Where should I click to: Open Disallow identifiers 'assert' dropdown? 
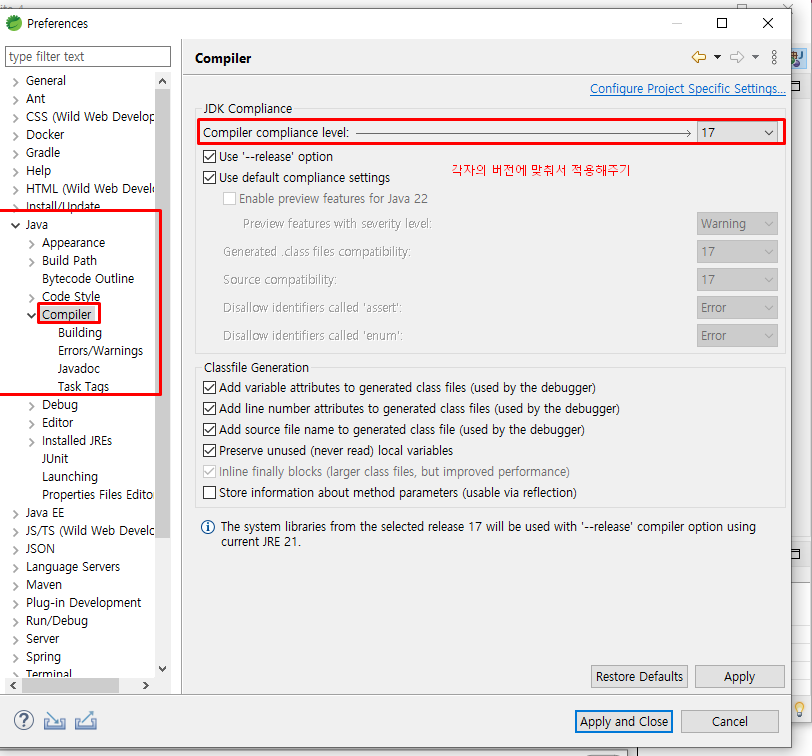coord(737,308)
